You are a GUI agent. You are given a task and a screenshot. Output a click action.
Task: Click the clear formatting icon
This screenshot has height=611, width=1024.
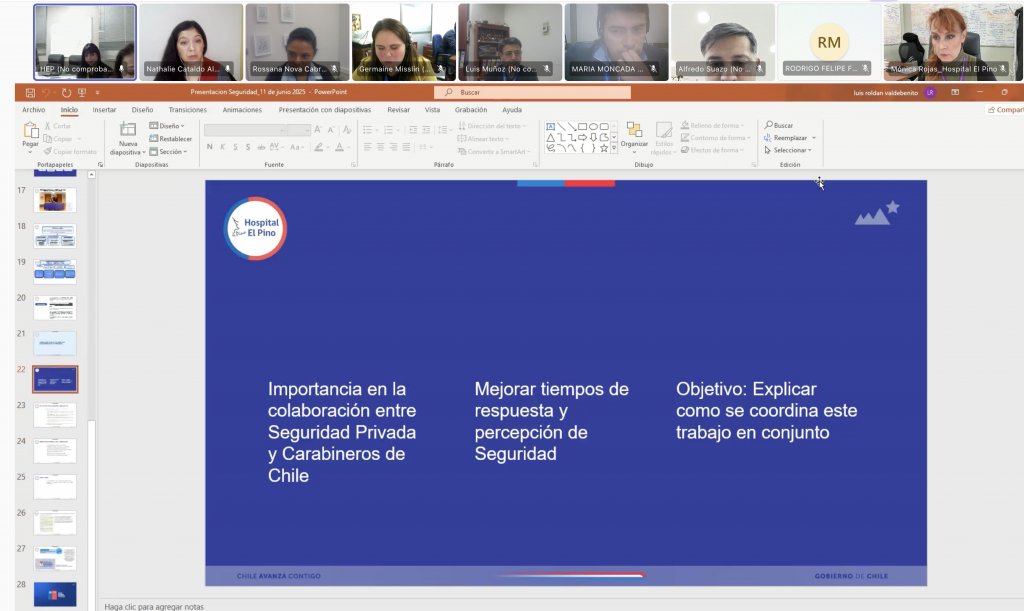[347, 130]
